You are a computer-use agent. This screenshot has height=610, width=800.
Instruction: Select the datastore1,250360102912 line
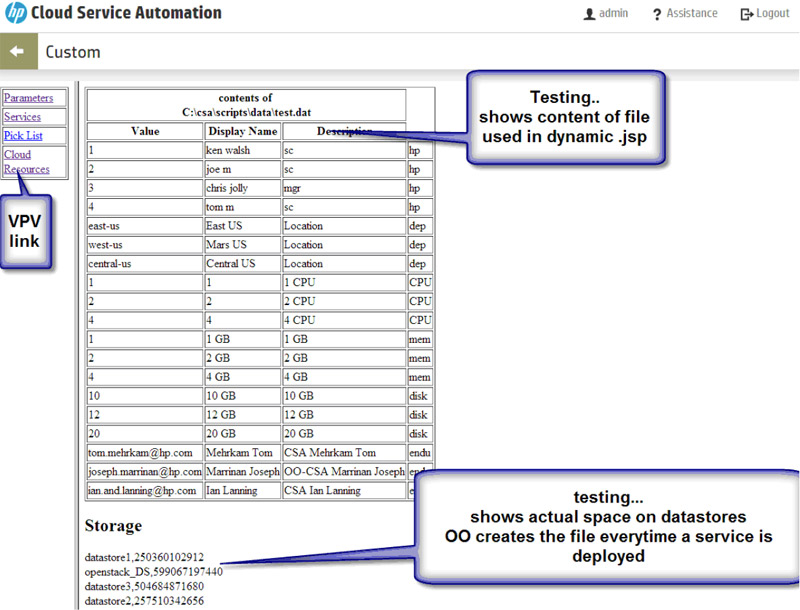point(144,557)
